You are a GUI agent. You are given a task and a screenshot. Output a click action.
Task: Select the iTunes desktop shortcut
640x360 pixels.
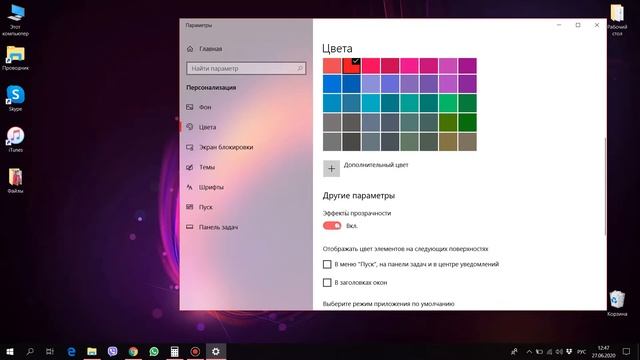pyautogui.click(x=16, y=139)
